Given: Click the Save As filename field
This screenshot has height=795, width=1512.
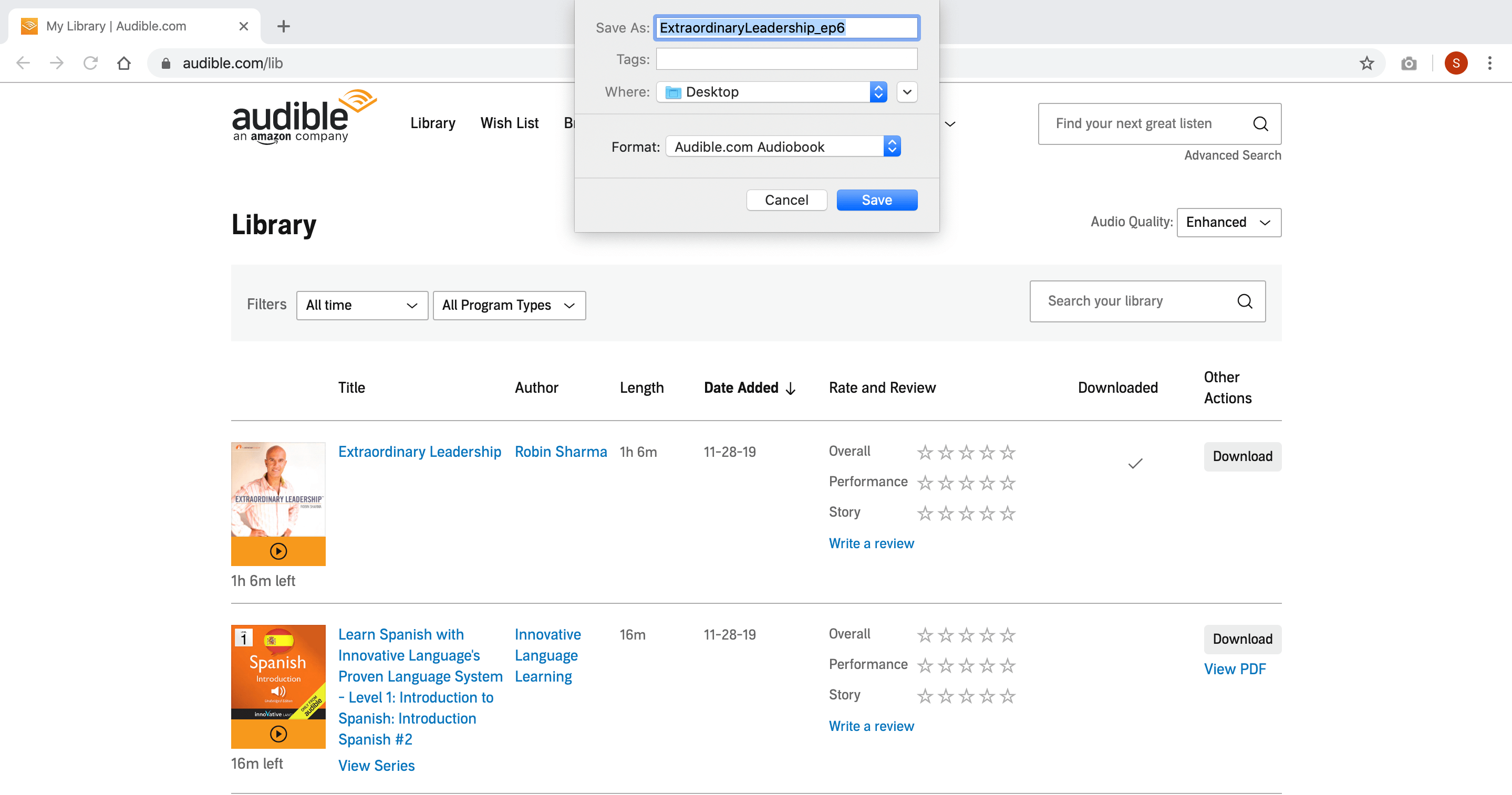Looking at the screenshot, I should coord(786,28).
